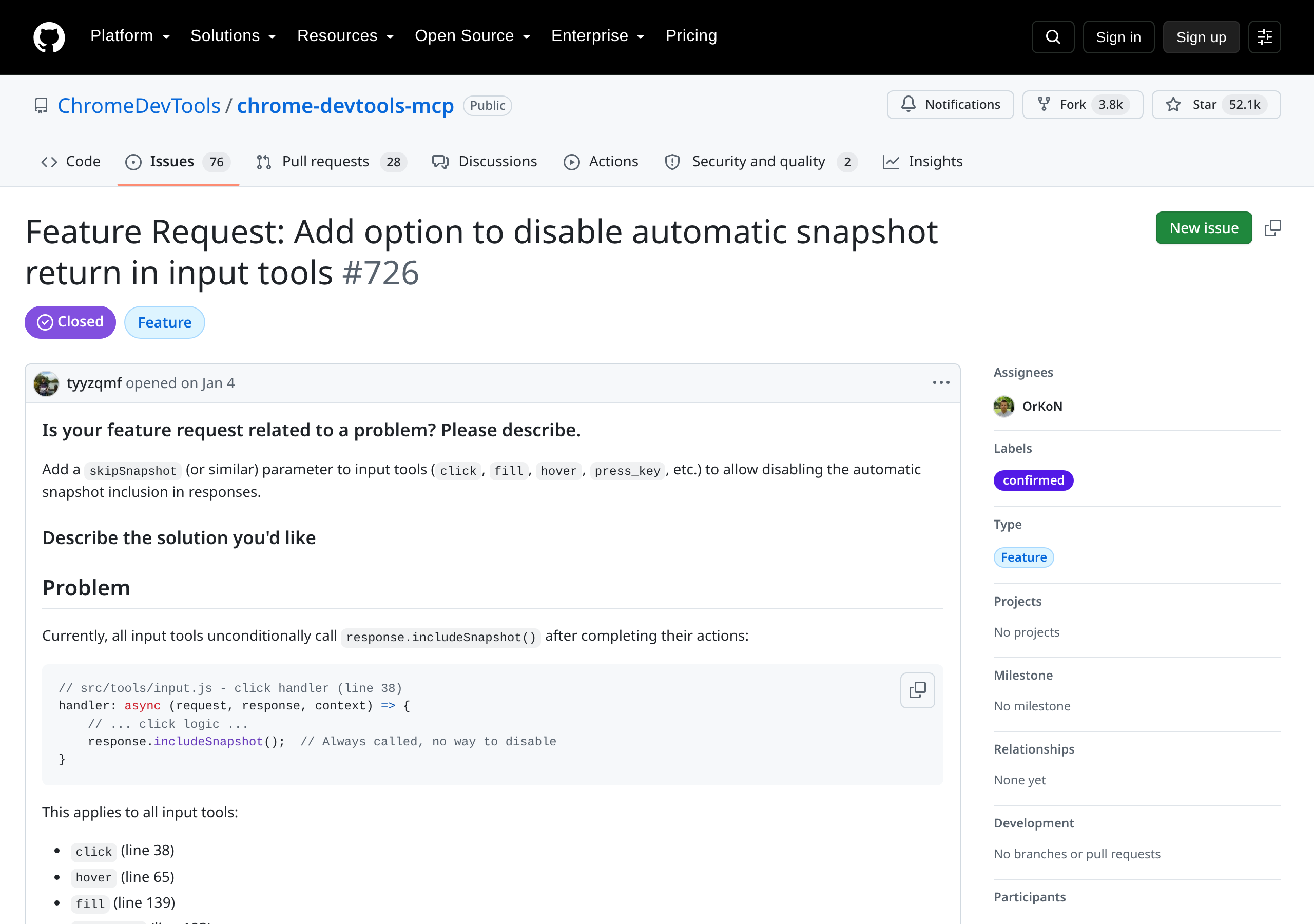Fork the repository with Fork button
This screenshot has width=1314, height=924.
point(1082,104)
